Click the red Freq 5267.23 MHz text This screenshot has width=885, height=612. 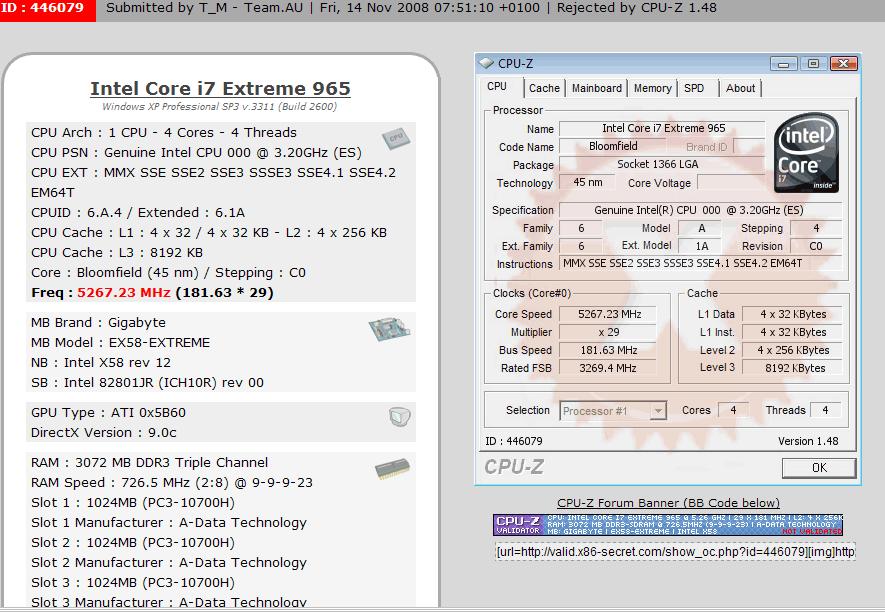tap(124, 292)
